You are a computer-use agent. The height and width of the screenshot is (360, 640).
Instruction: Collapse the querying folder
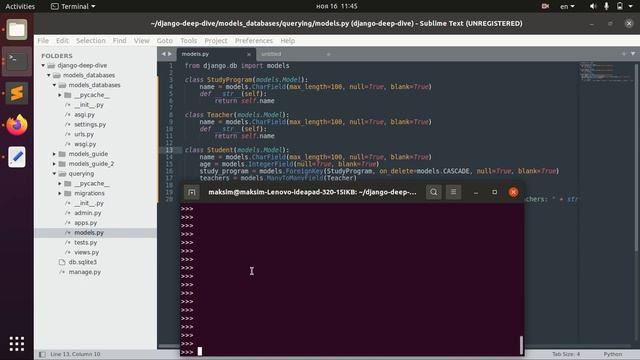pos(54,173)
